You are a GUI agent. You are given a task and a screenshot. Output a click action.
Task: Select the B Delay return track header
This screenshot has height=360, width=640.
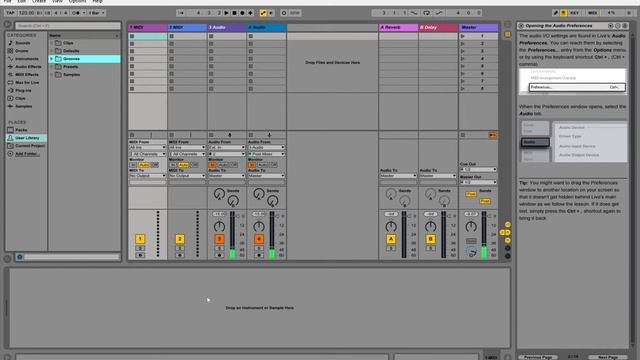(x=438, y=27)
